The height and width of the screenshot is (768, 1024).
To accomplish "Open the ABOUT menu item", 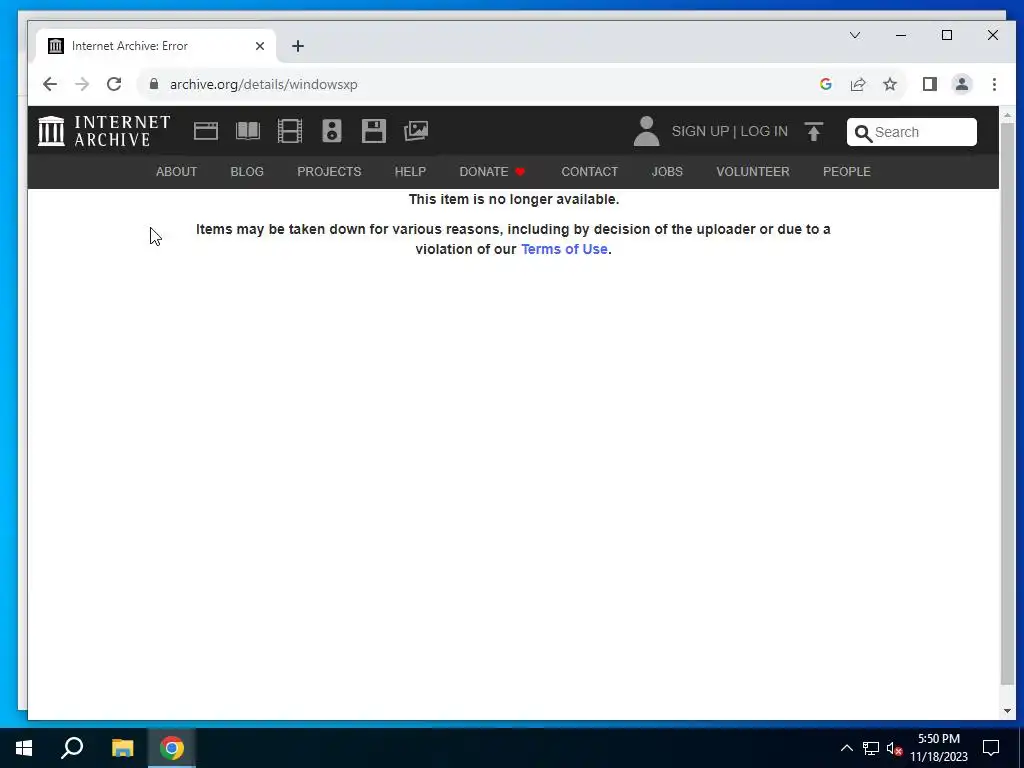I will pos(176,172).
